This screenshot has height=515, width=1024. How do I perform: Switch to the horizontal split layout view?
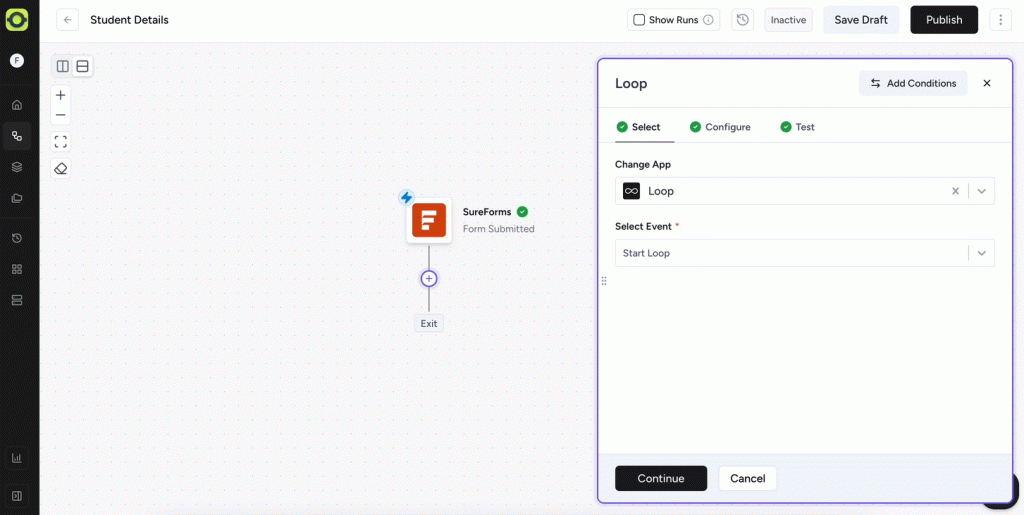83,66
